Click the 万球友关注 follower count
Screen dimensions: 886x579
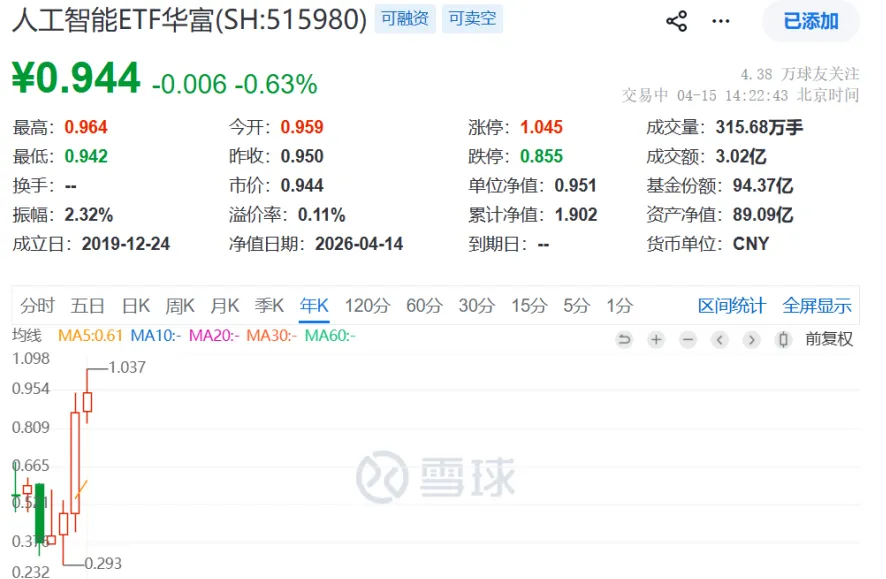[x=800, y=74]
